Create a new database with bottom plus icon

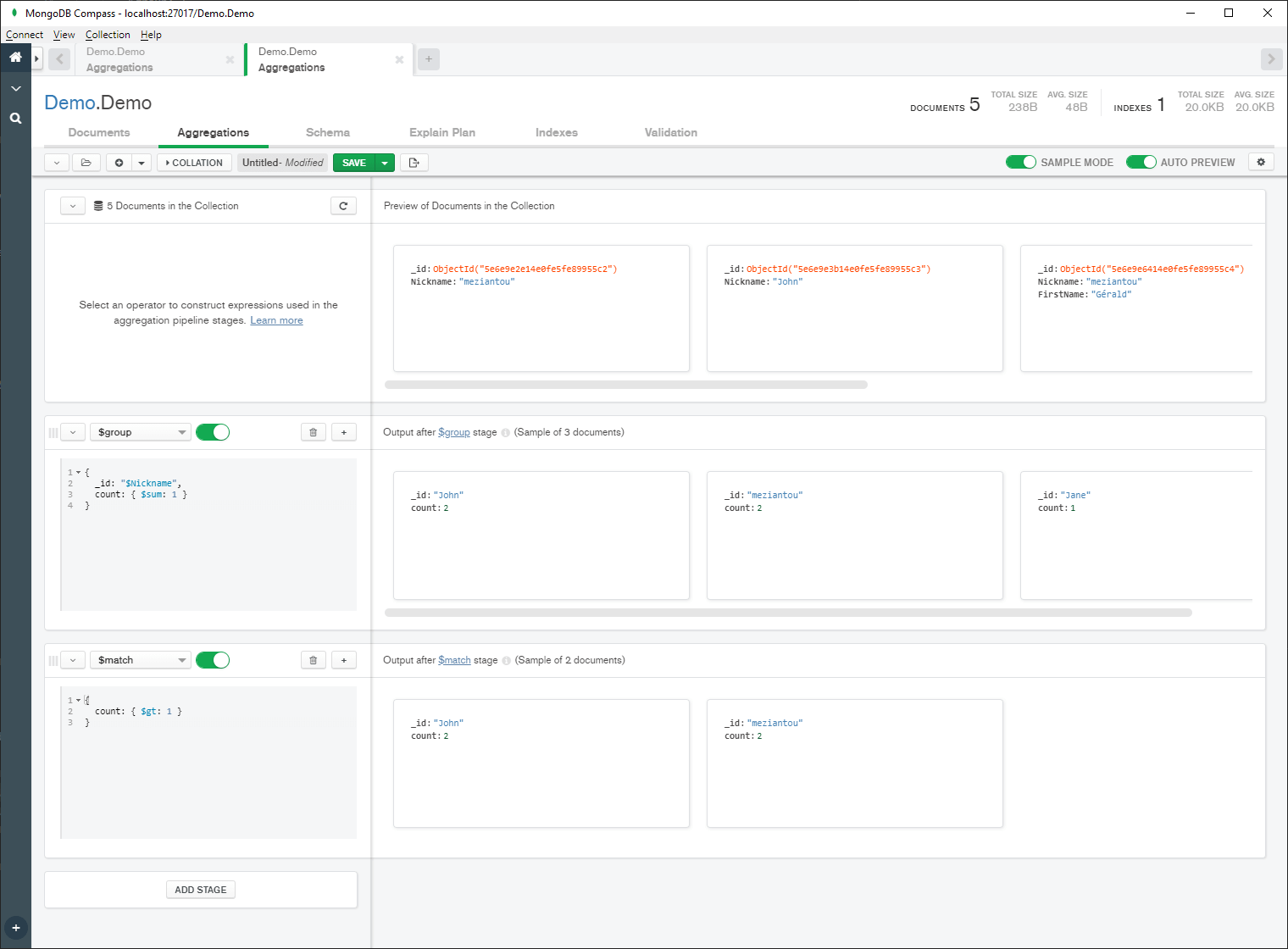[15, 928]
